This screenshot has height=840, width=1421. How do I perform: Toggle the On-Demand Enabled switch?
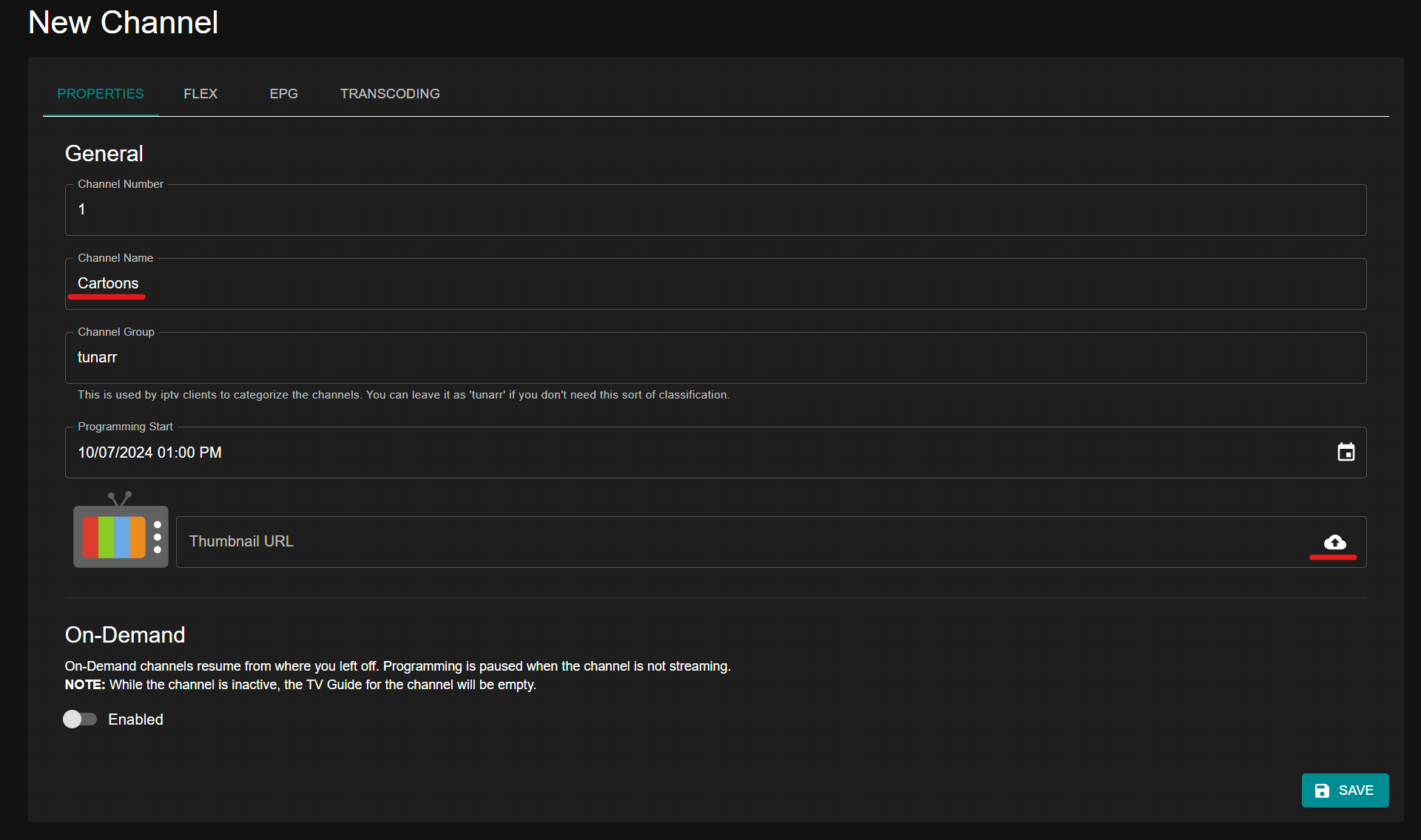79,719
